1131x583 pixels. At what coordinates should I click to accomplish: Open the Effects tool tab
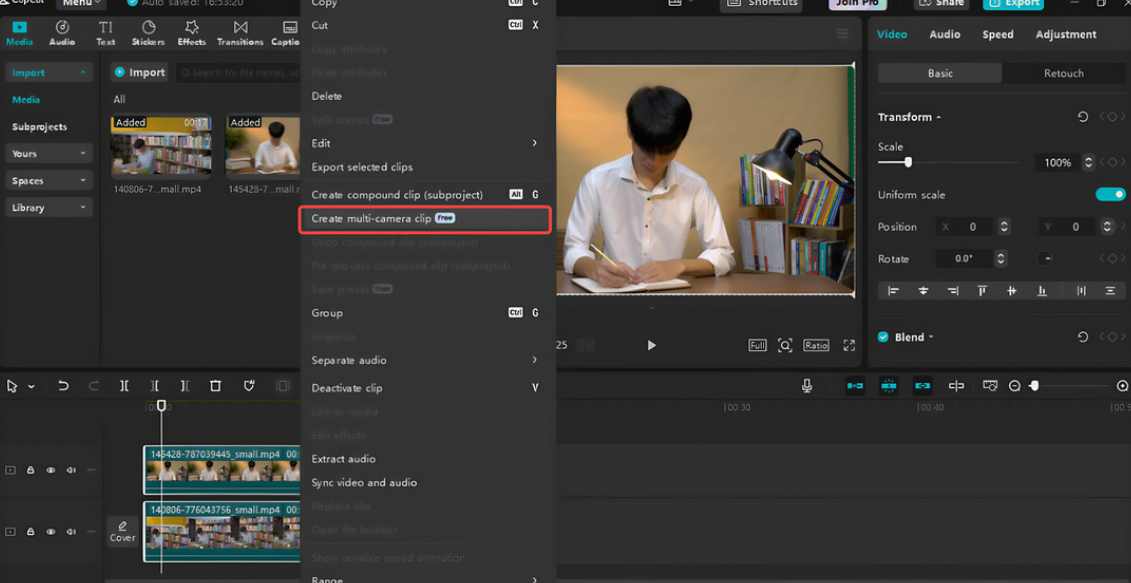[x=192, y=33]
